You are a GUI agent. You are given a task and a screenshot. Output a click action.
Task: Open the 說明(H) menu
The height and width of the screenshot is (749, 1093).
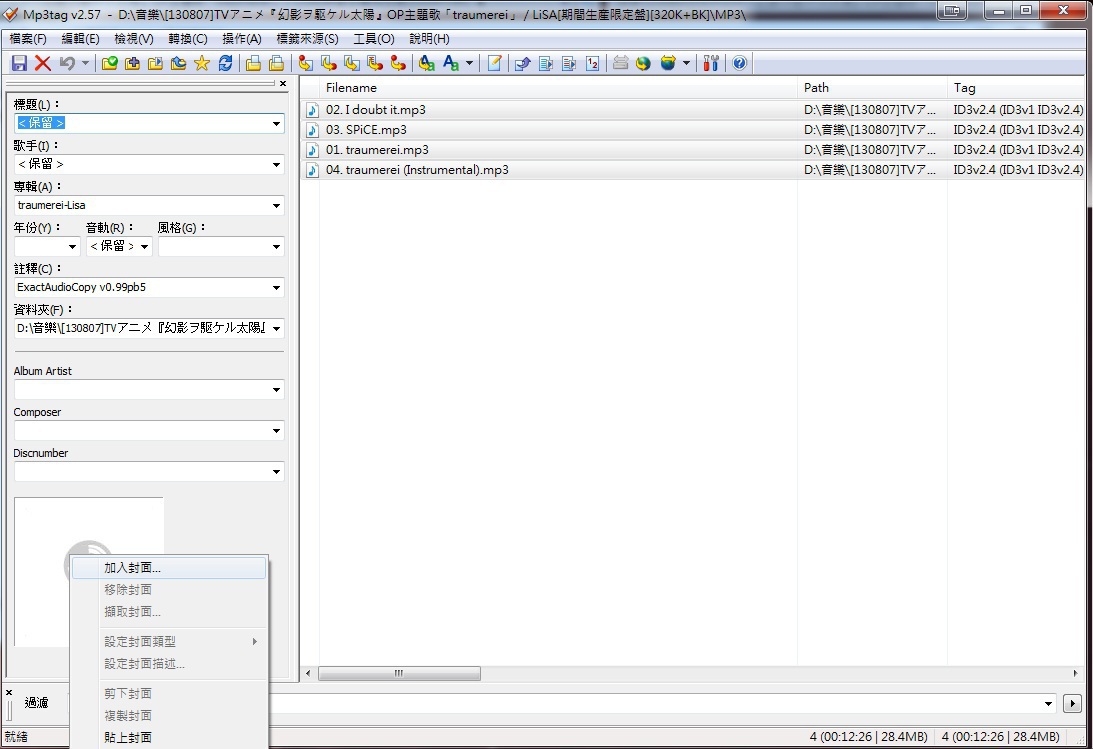[429, 39]
